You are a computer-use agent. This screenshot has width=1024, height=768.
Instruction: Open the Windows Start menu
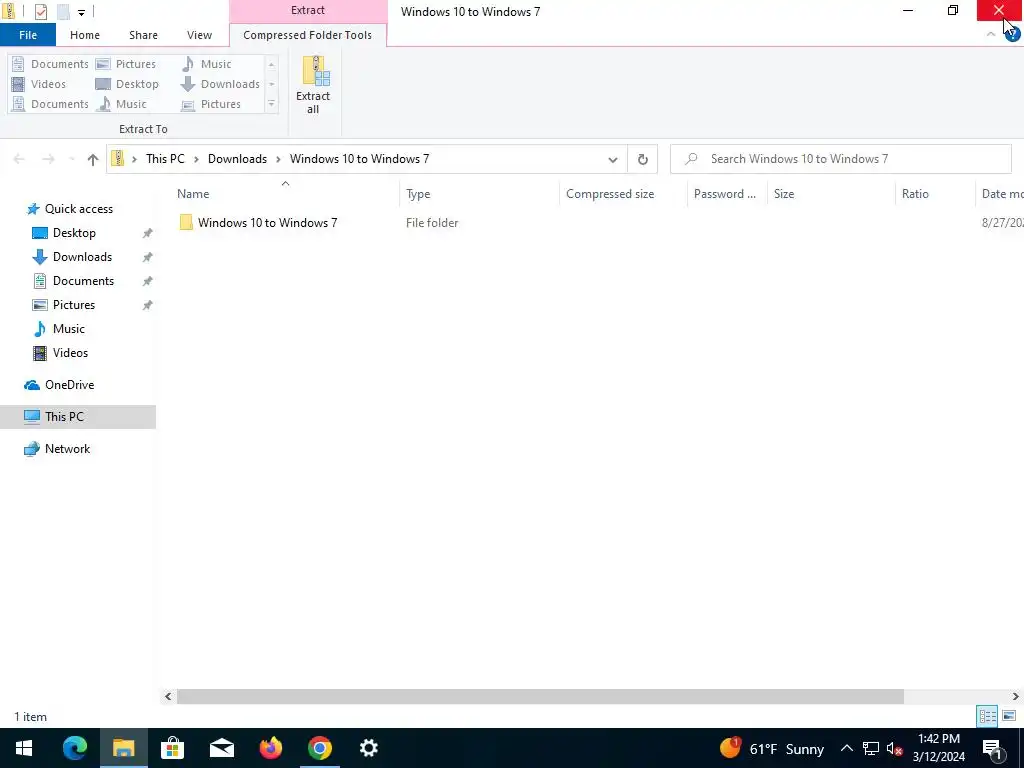[24, 748]
